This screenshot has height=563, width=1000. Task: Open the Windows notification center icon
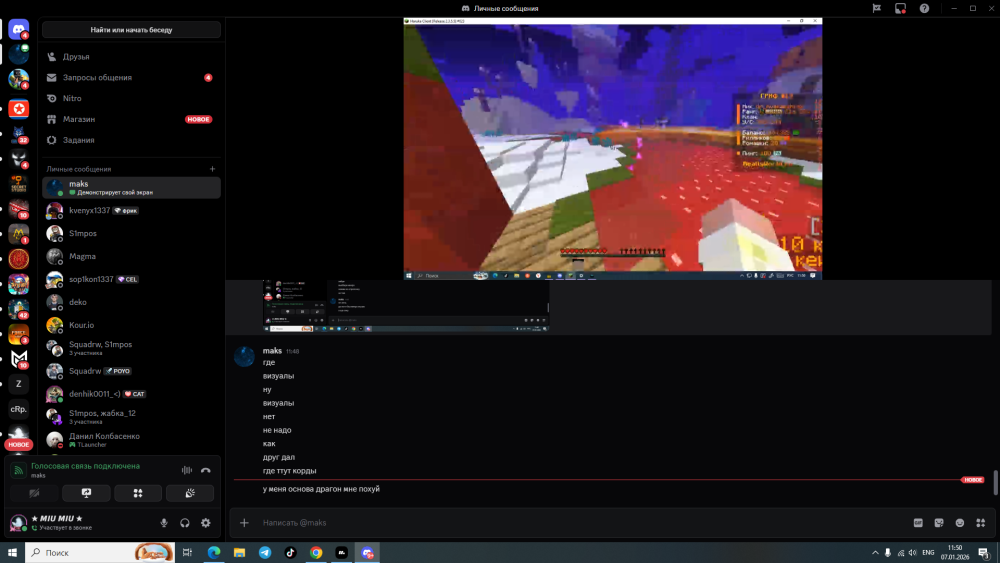tap(984, 553)
